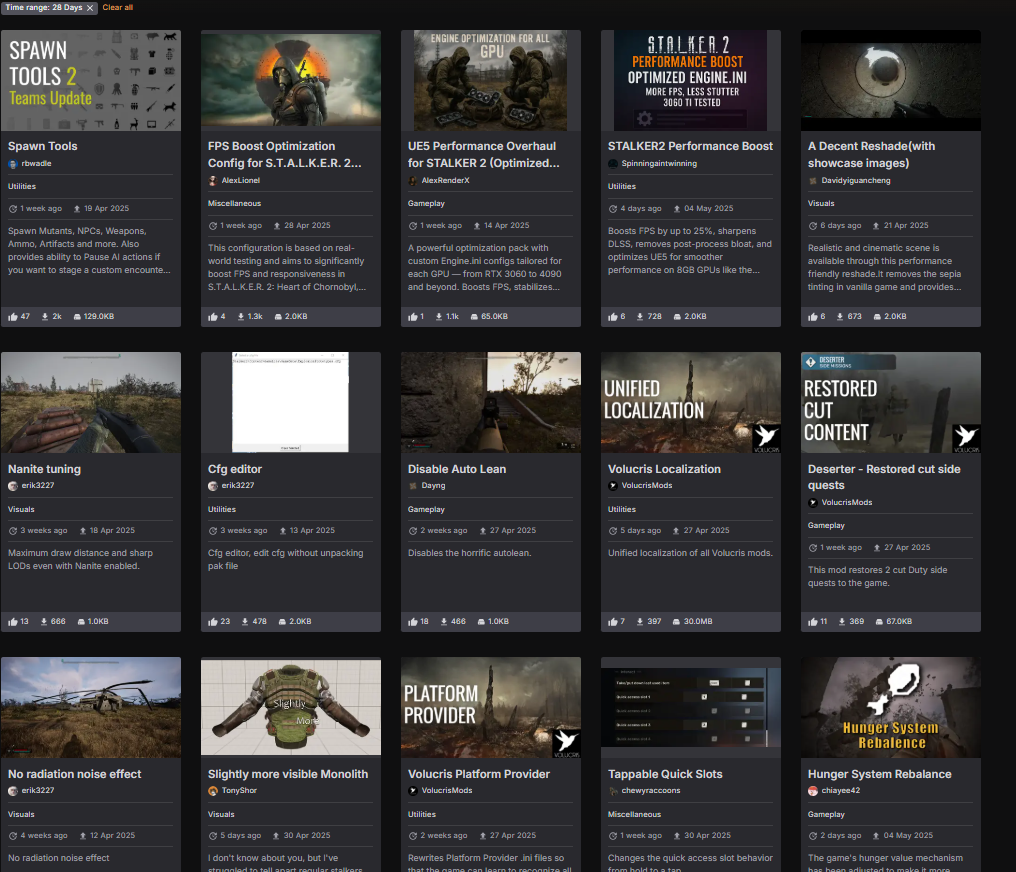The width and height of the screenshot is (1016, 872).
Task: Click the Davidyiguancheng author avatar icon
Action: [813, 181]
